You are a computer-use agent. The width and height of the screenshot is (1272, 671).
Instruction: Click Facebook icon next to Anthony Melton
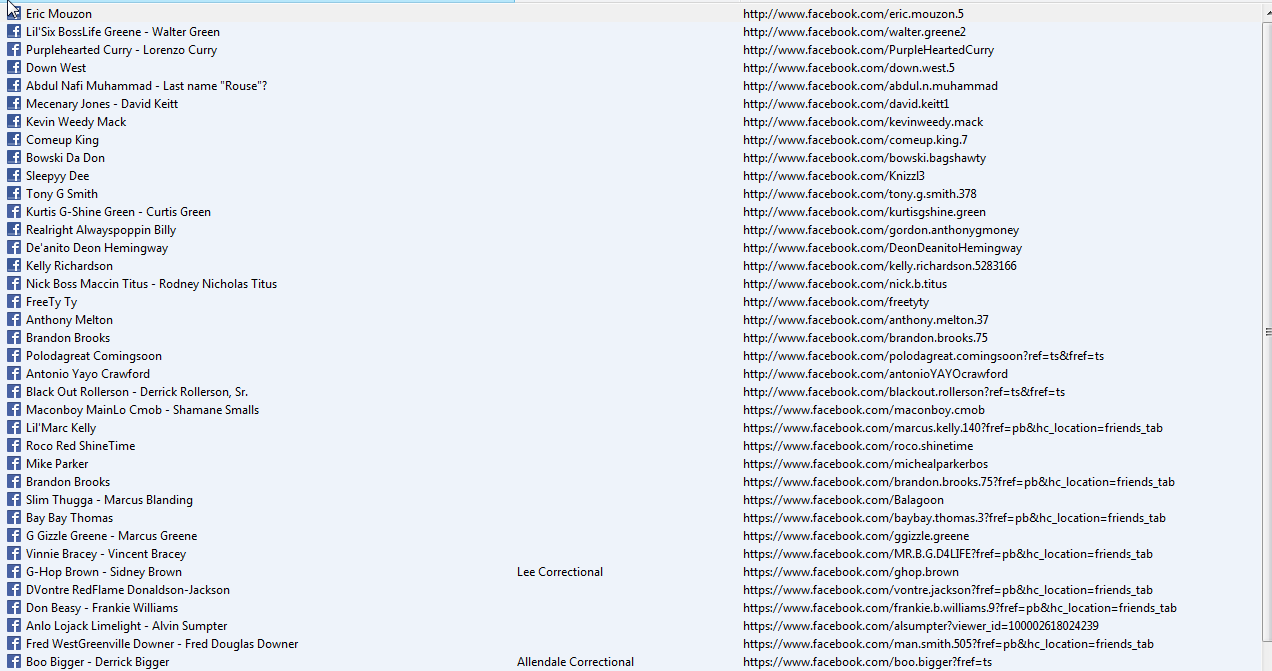pos(14,320)
